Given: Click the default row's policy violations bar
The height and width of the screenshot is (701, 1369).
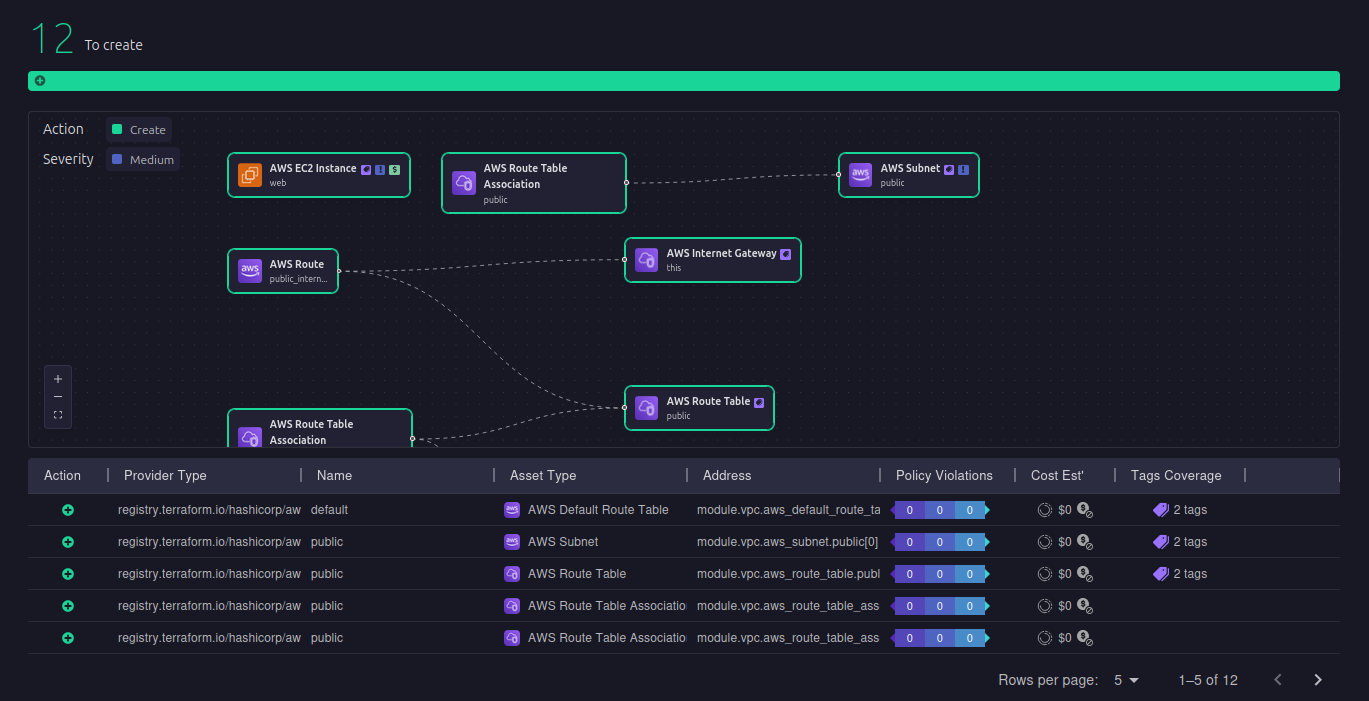Looking at the screenshot, I should point(940,510).
